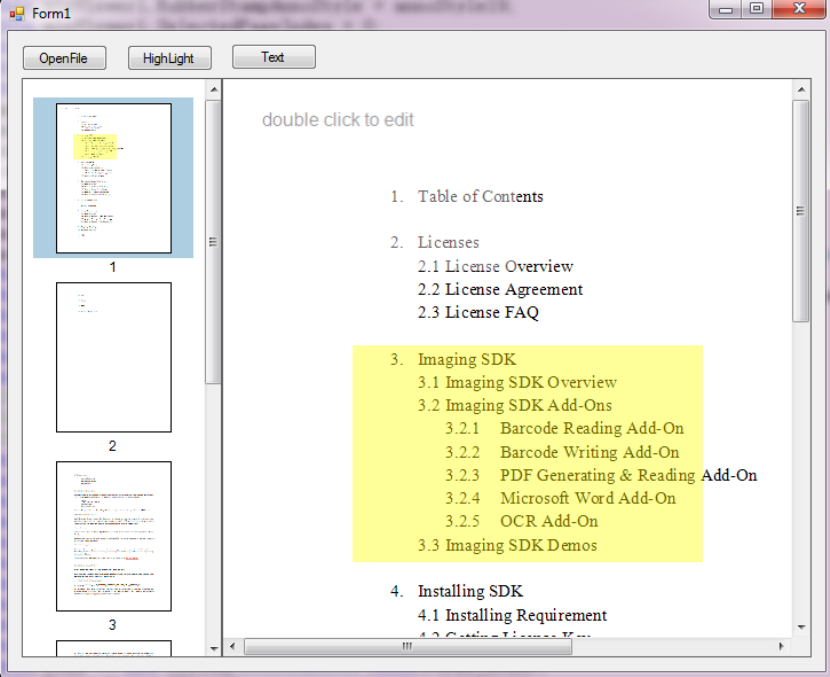Image resolution: width=830 pixels, height=677 pixels.
Task: Minimize the Form1 window
Action: pos(726,9)
